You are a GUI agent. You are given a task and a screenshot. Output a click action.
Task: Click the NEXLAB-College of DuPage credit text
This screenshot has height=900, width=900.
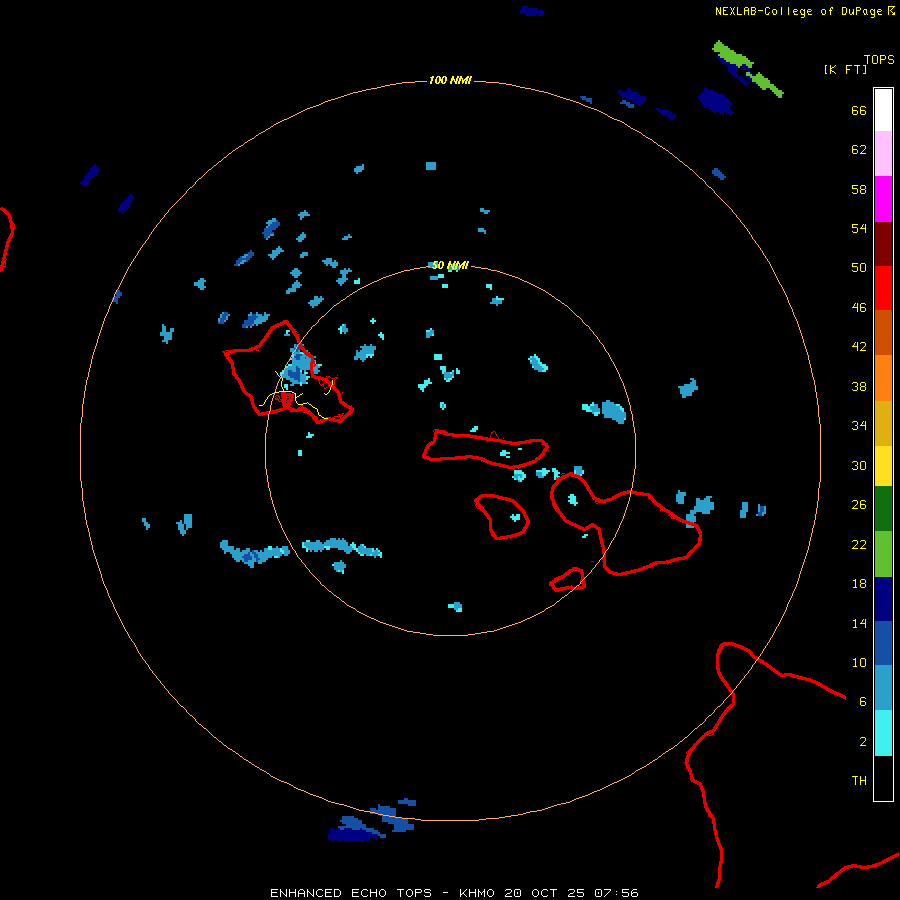pos(804,11)
